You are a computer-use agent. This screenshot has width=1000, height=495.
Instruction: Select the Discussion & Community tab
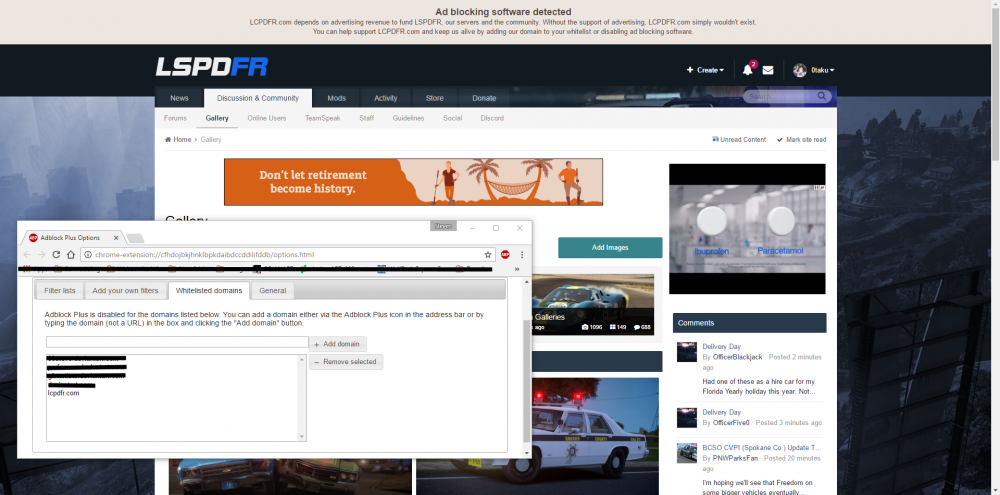point(258,98)
